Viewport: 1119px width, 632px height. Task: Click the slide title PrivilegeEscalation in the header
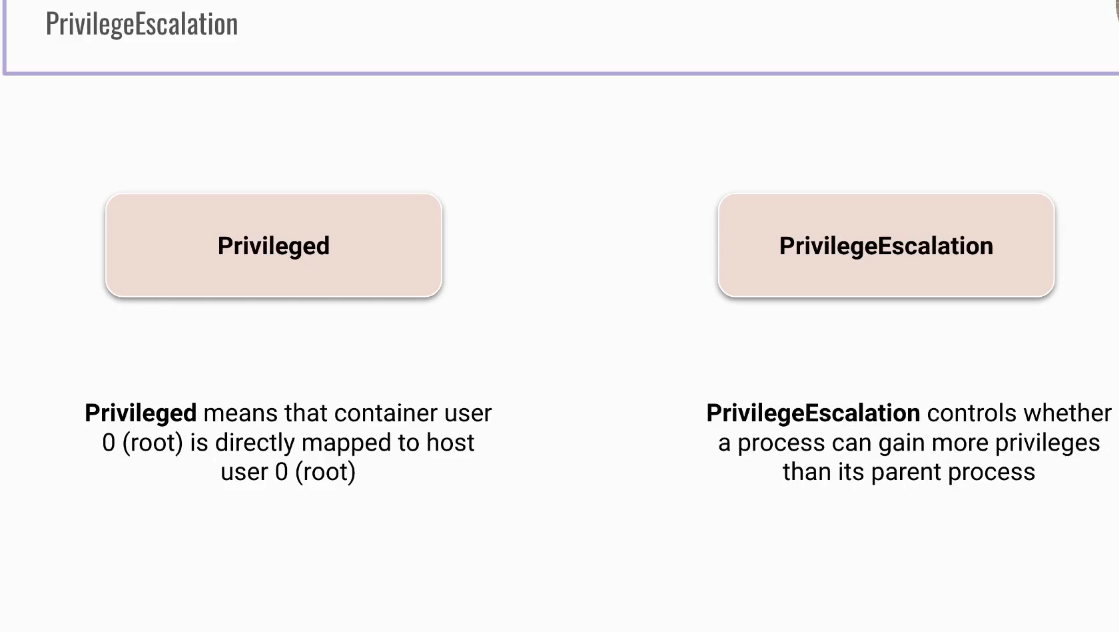click(x=141, y=24)
